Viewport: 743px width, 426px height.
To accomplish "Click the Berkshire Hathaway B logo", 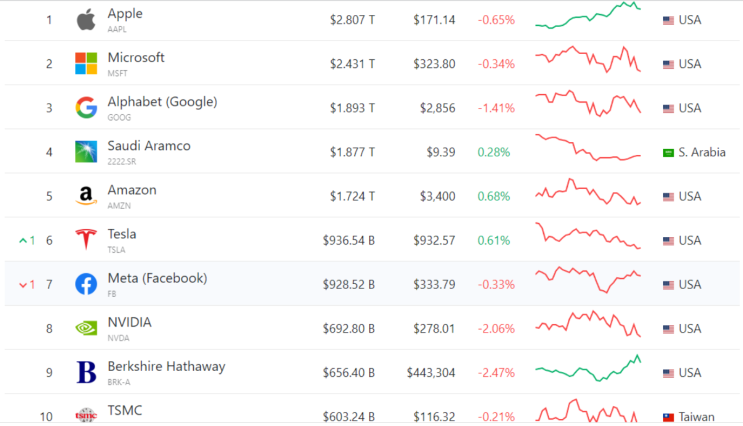I will [86, 372].
